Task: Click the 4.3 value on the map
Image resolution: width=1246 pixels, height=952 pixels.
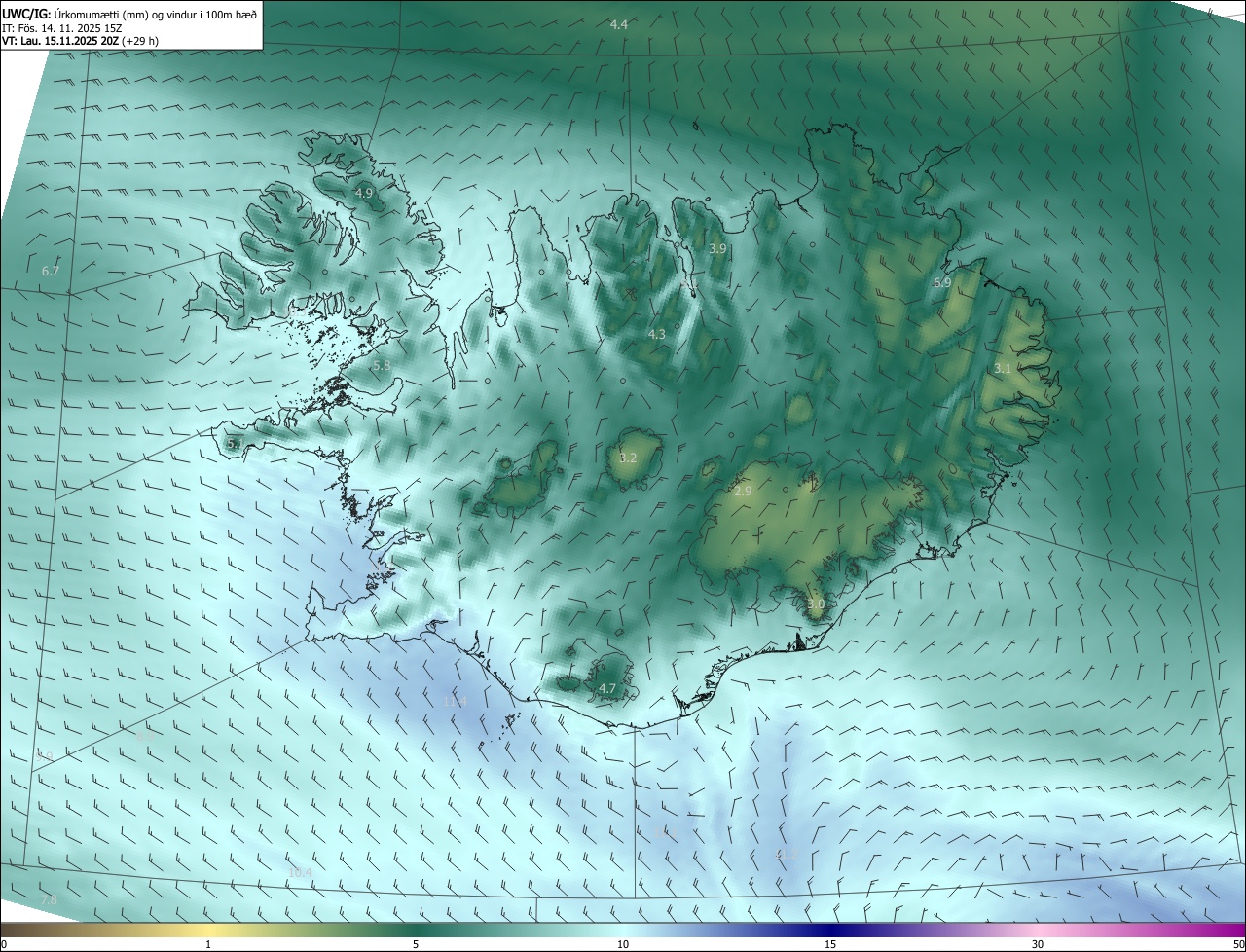Action: tap(657, 335)
